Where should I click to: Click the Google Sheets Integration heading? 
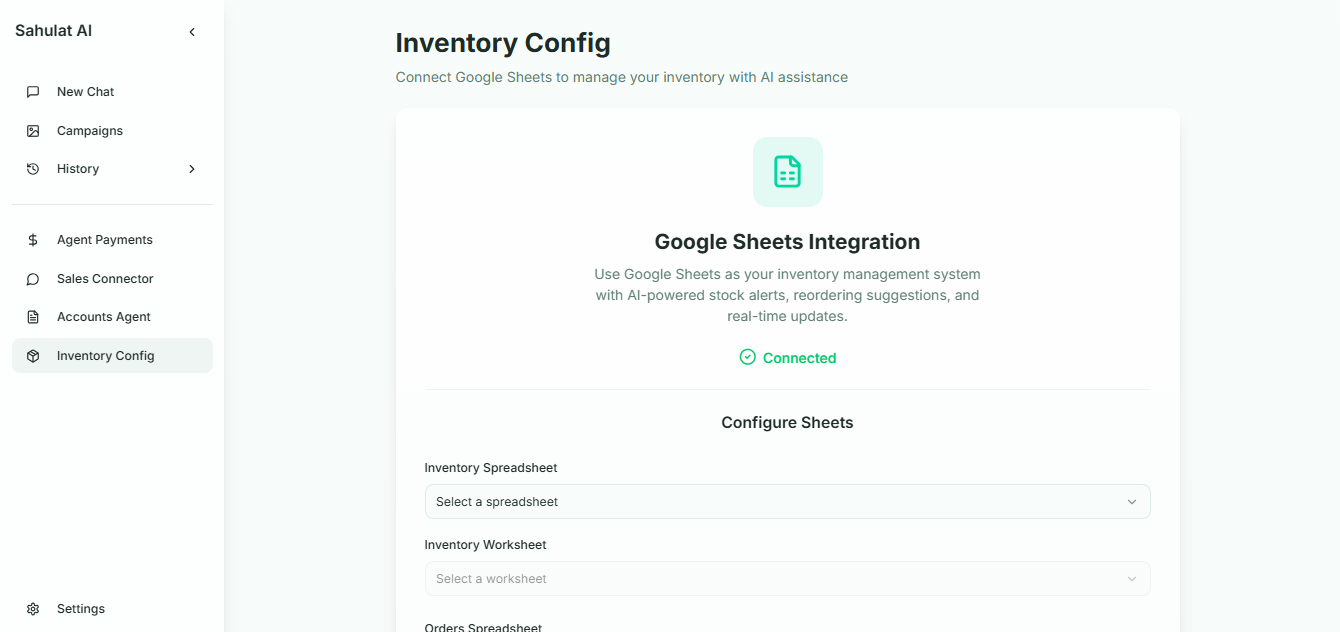tap(788, 242)
